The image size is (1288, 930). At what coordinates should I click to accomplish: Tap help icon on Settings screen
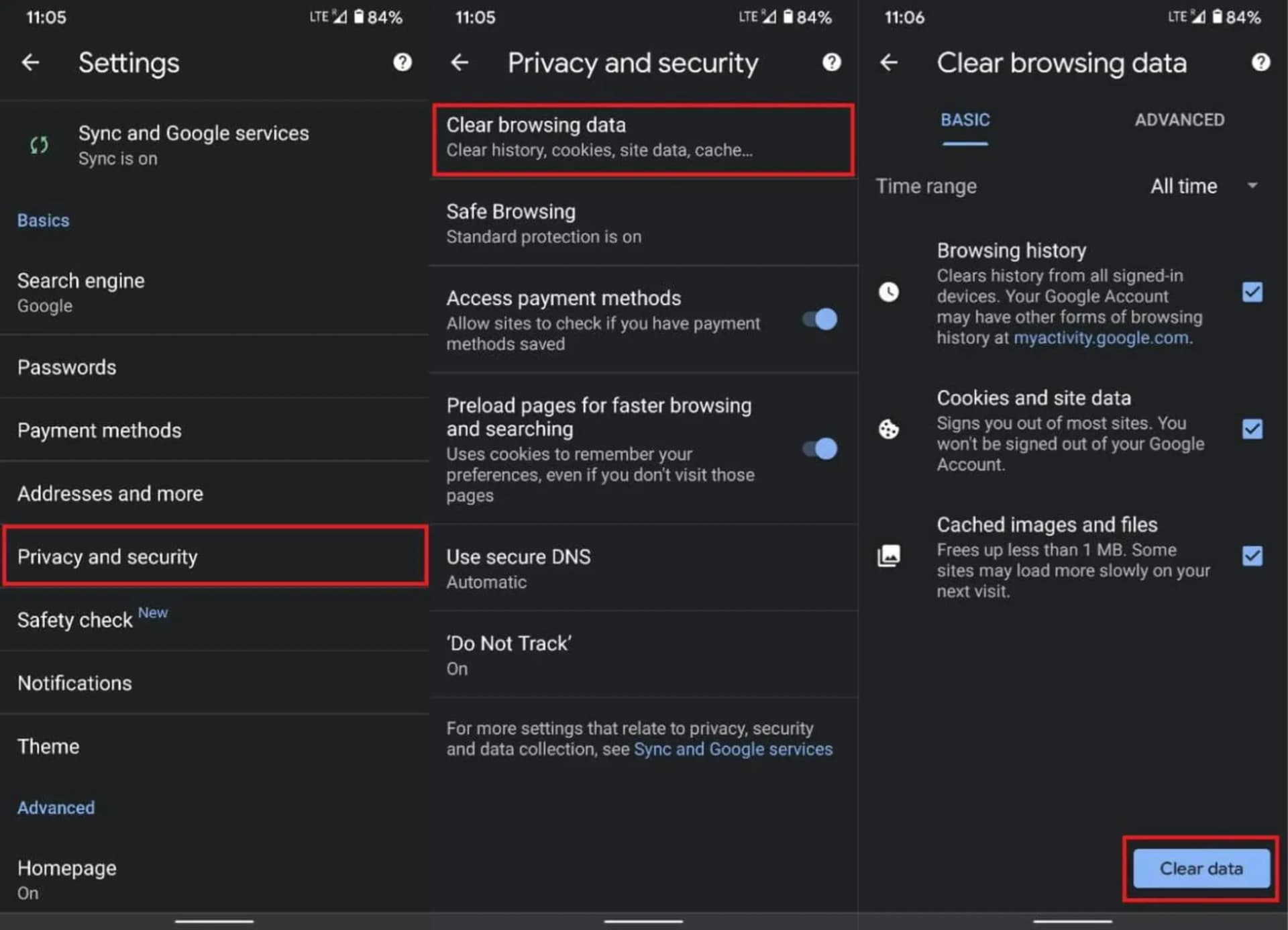[402, 62]
